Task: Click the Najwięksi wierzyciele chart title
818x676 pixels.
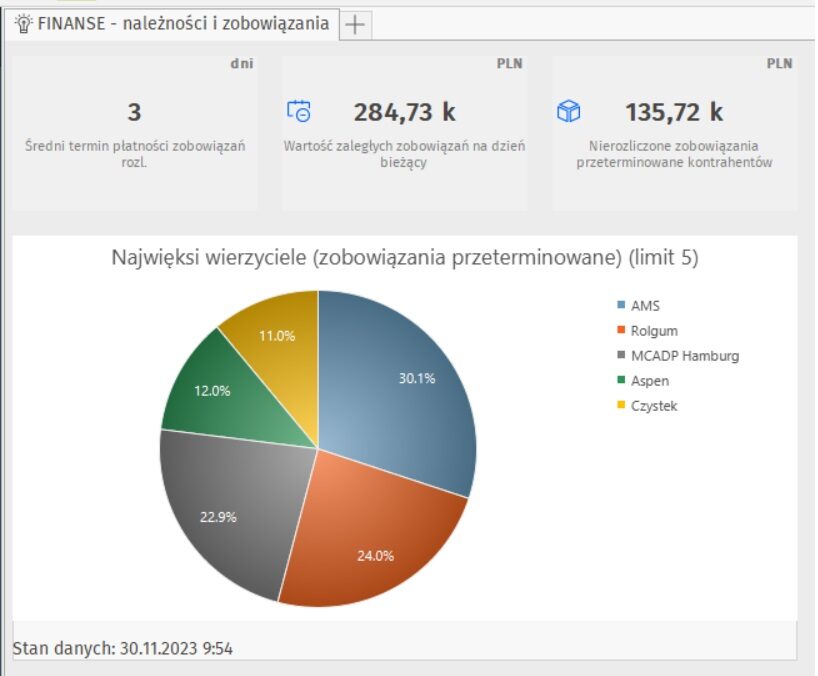Action: pos(404,258)
